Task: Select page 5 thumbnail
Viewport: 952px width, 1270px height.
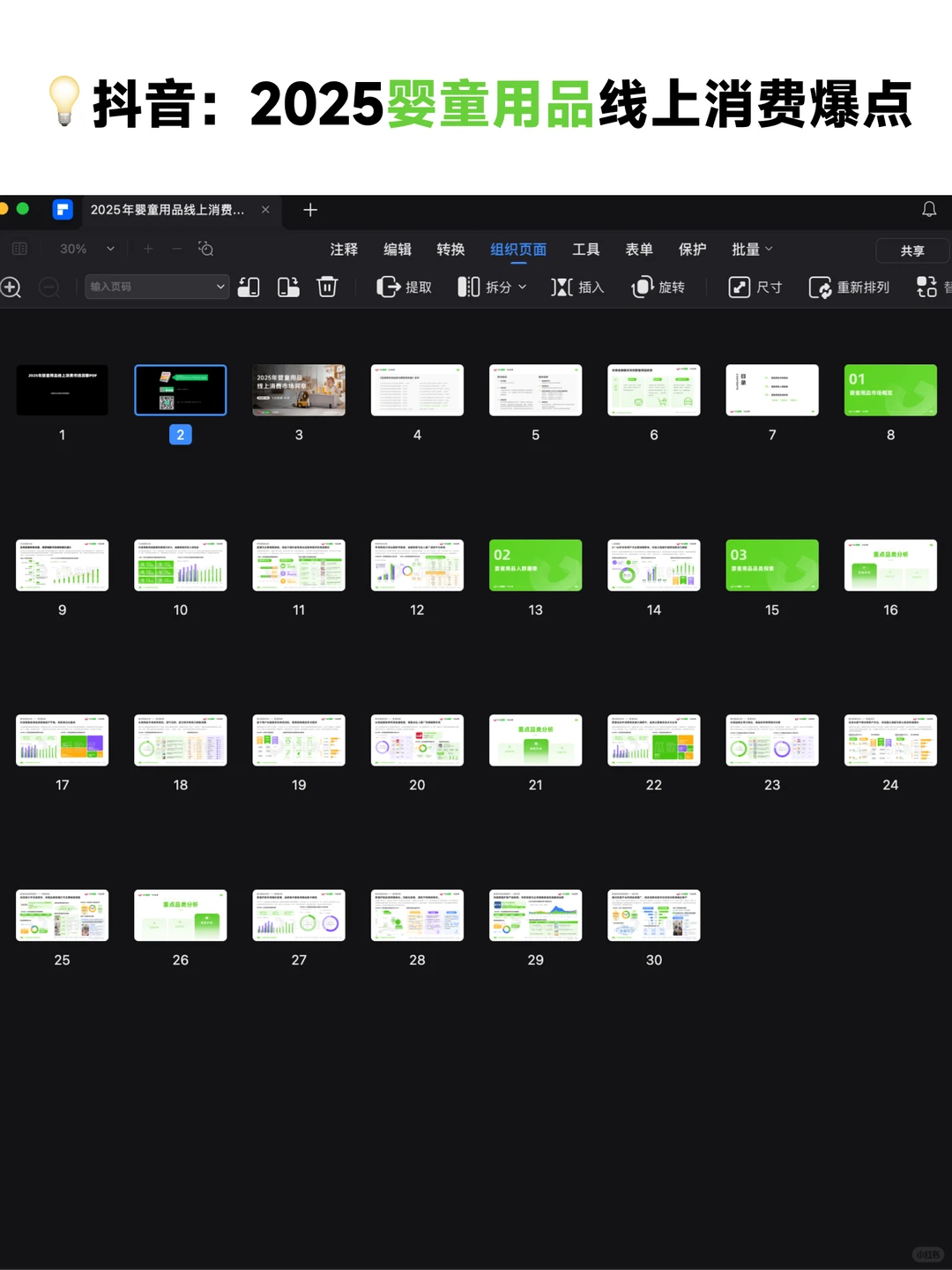Action: pyautogui.click(x=535, y=390)
